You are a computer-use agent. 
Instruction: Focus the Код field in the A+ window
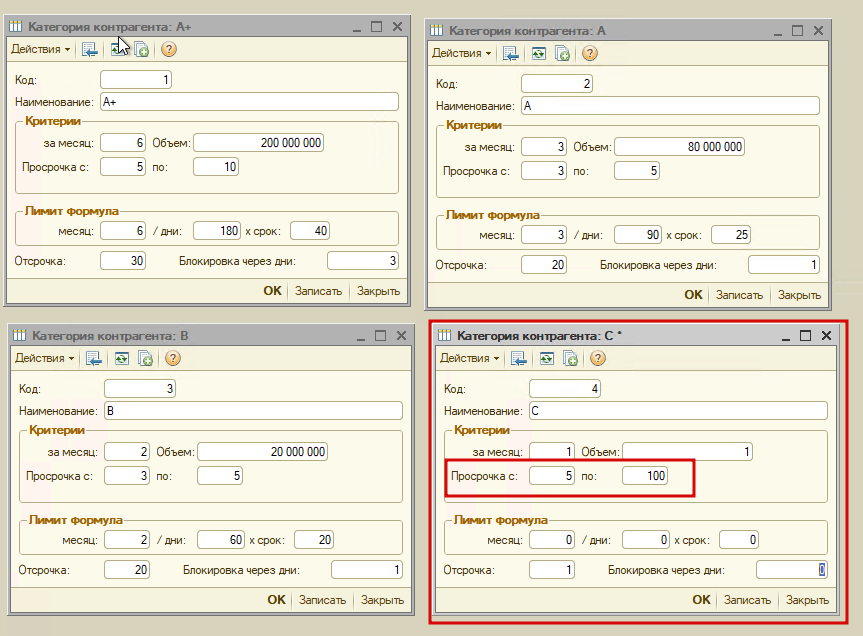click(x=136, y=80)
